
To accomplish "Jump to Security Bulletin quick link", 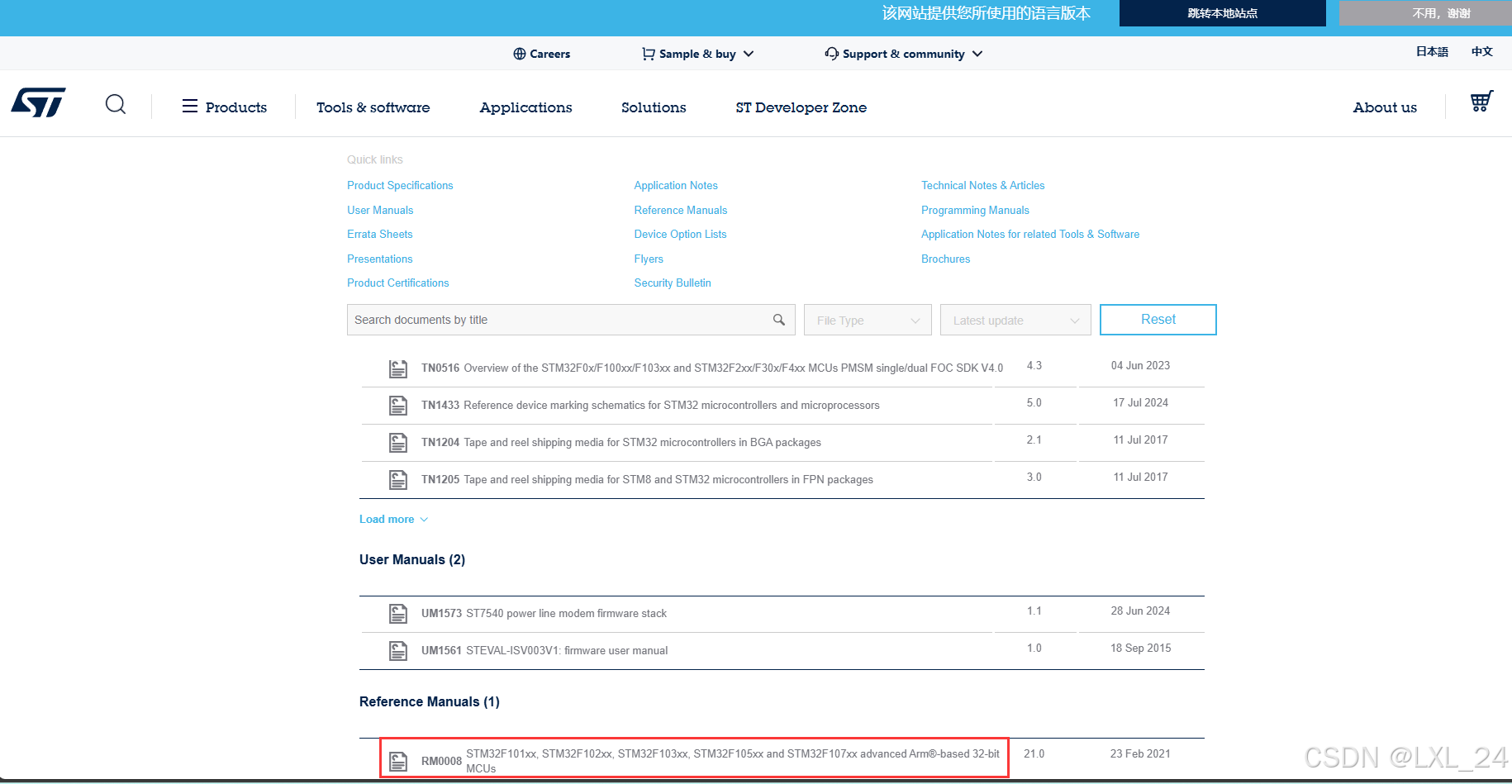I will [673, 283].
